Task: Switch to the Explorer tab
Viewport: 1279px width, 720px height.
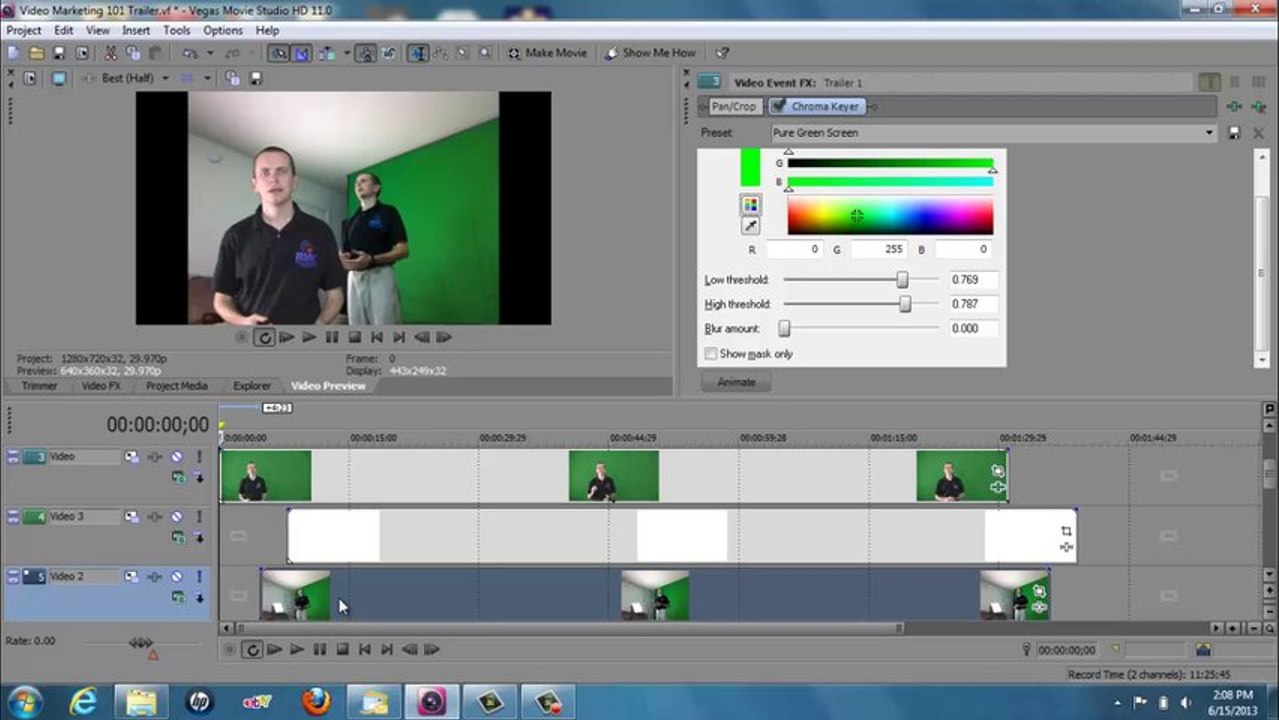Action: tap(252, 386)
